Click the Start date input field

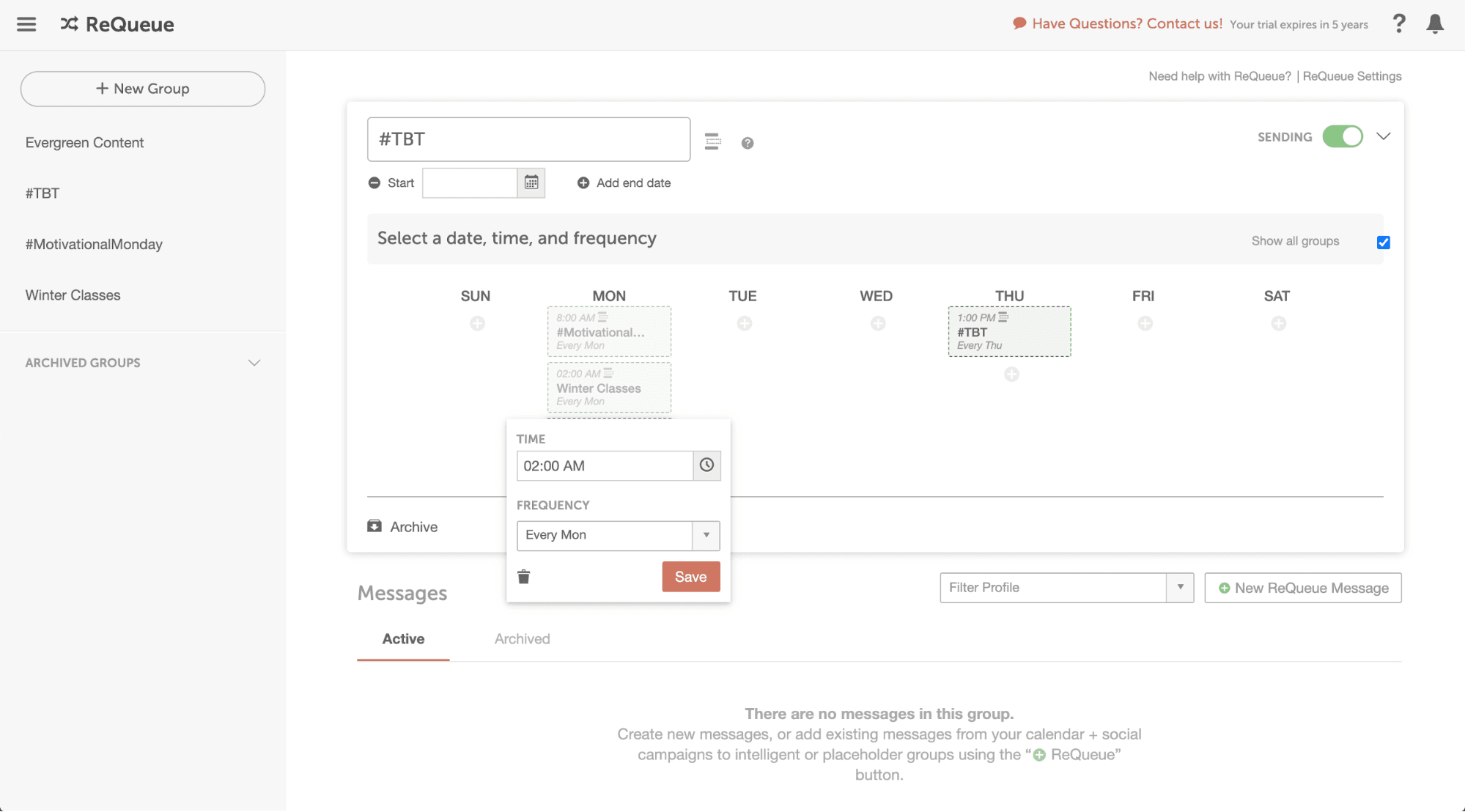[x=470, y=182]
